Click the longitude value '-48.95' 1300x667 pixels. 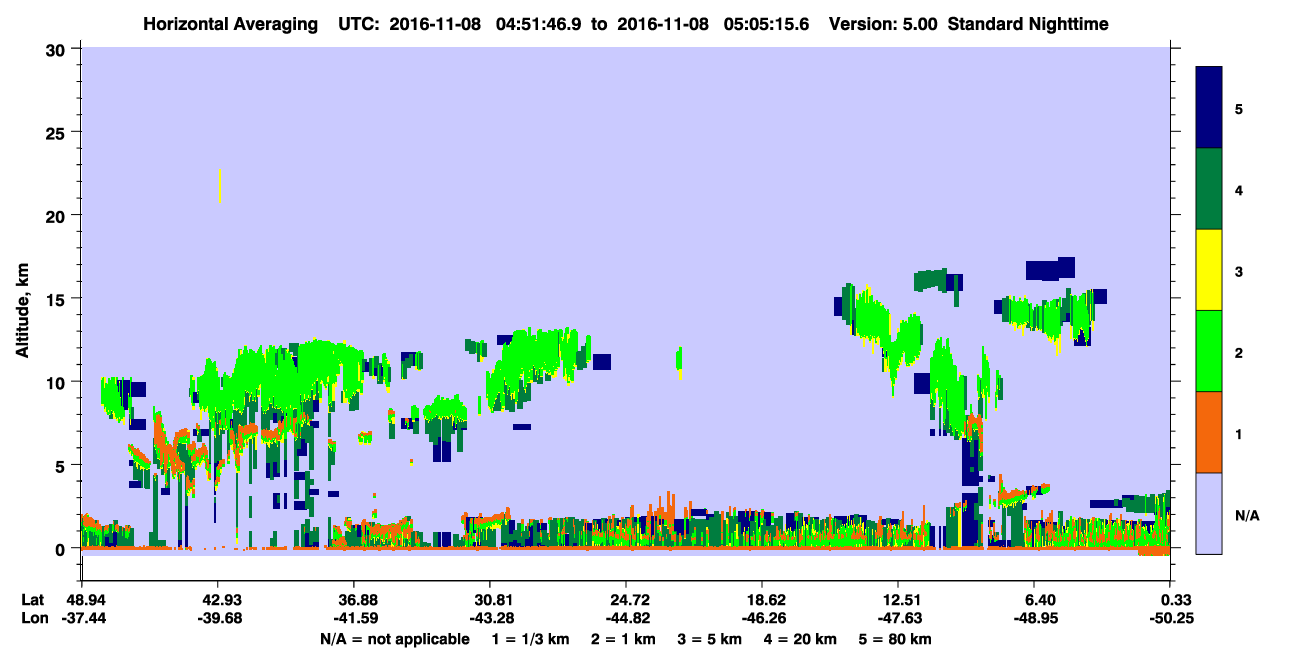click(1035, 619)
